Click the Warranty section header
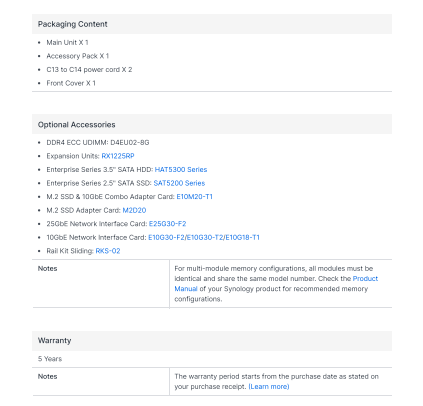The image size is (423, 406). (212, 341)
